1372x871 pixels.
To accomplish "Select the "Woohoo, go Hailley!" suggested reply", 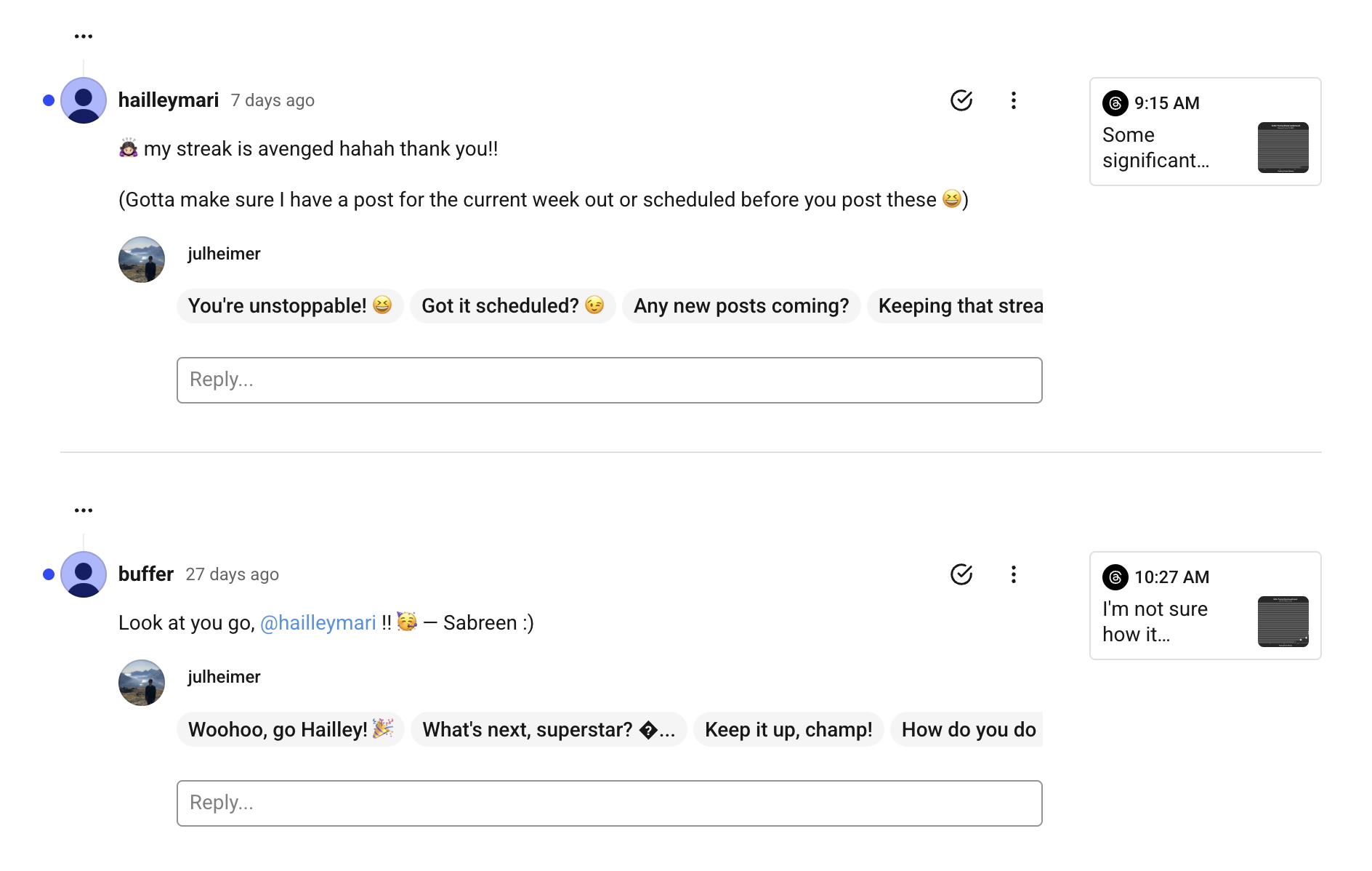I will click(x=290, y=729).
